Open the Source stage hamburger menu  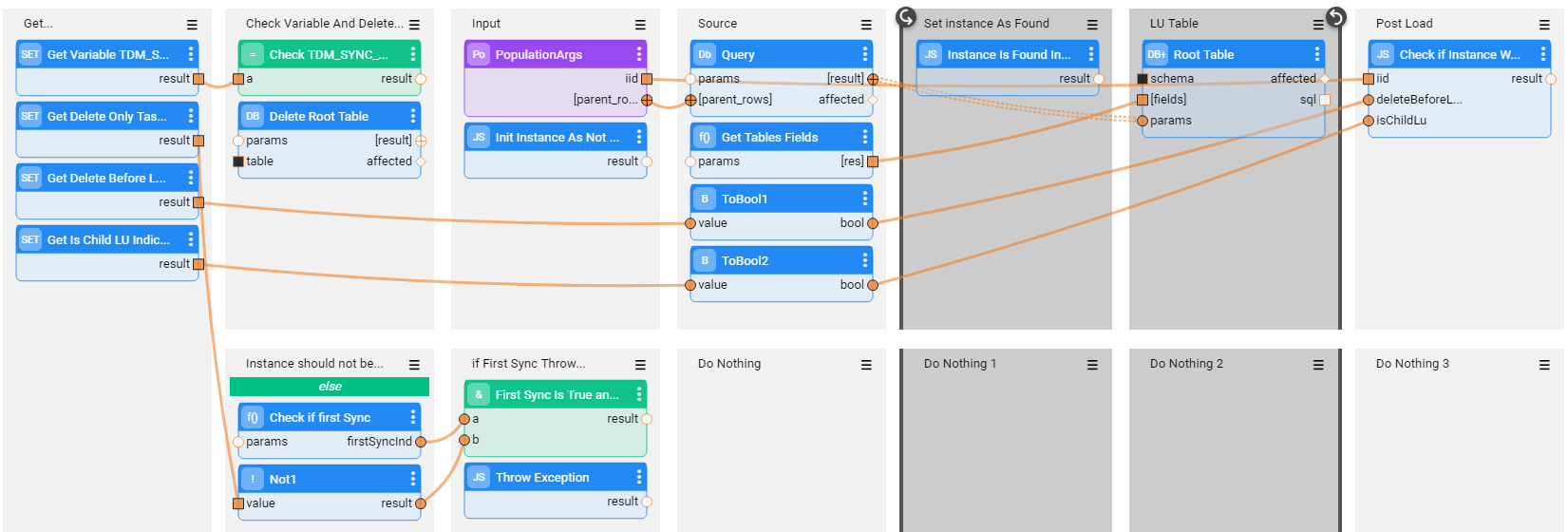tap(866, 24)
